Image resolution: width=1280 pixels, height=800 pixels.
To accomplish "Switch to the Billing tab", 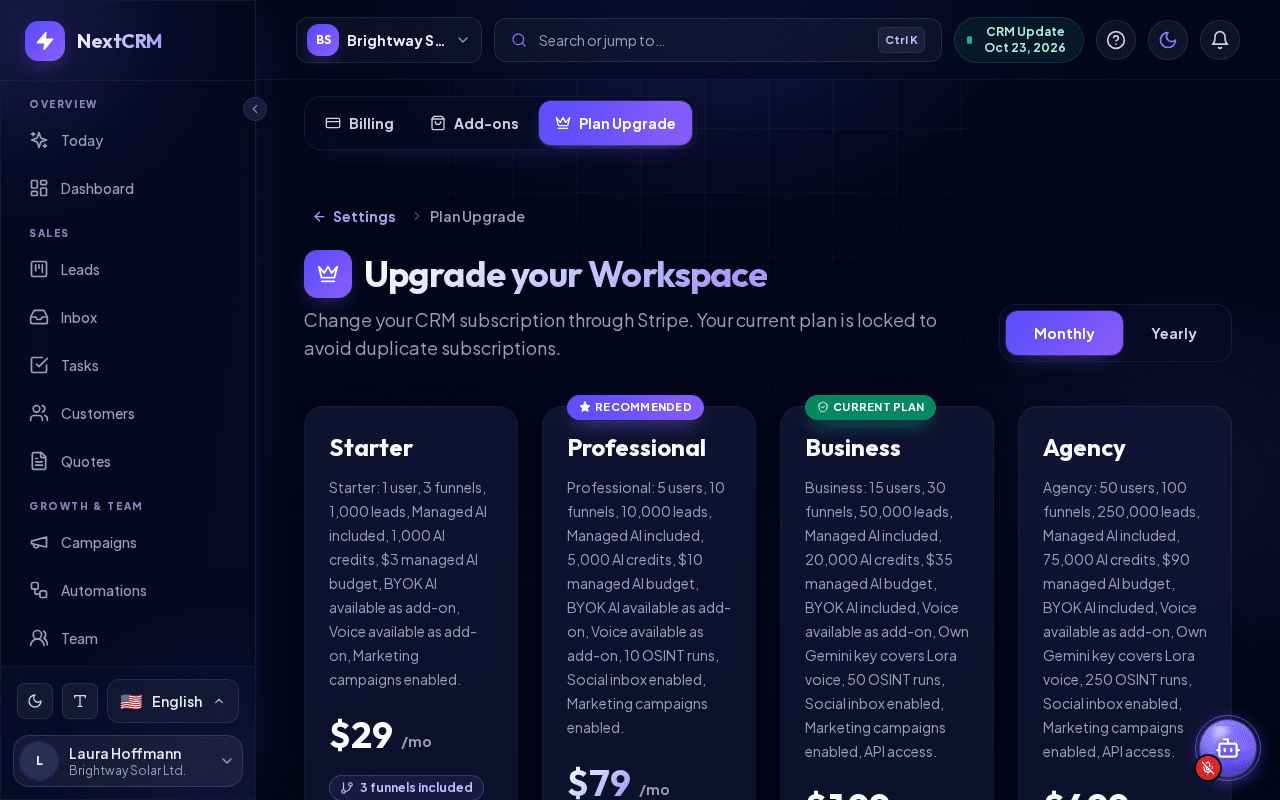I will [360, 123].
